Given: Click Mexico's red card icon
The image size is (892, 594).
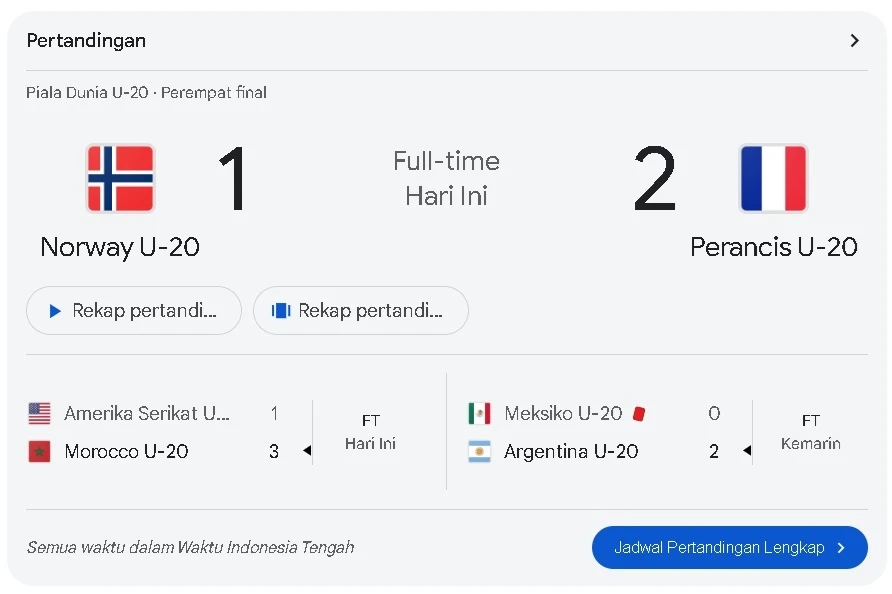Looking at the screenshot, I should 639,413.
